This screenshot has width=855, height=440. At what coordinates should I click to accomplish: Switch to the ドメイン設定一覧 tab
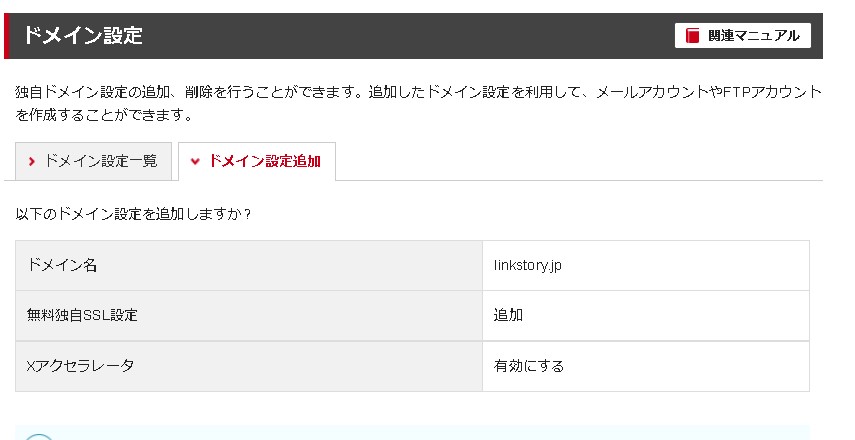click(92, 161)
